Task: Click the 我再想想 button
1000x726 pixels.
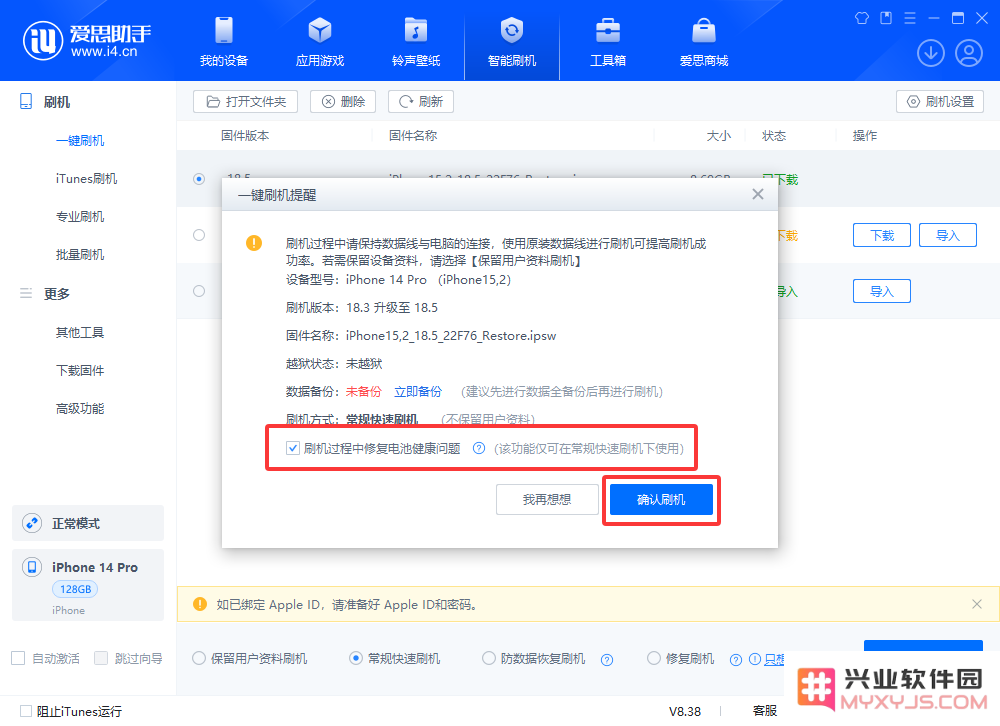Action: [547, 500]
